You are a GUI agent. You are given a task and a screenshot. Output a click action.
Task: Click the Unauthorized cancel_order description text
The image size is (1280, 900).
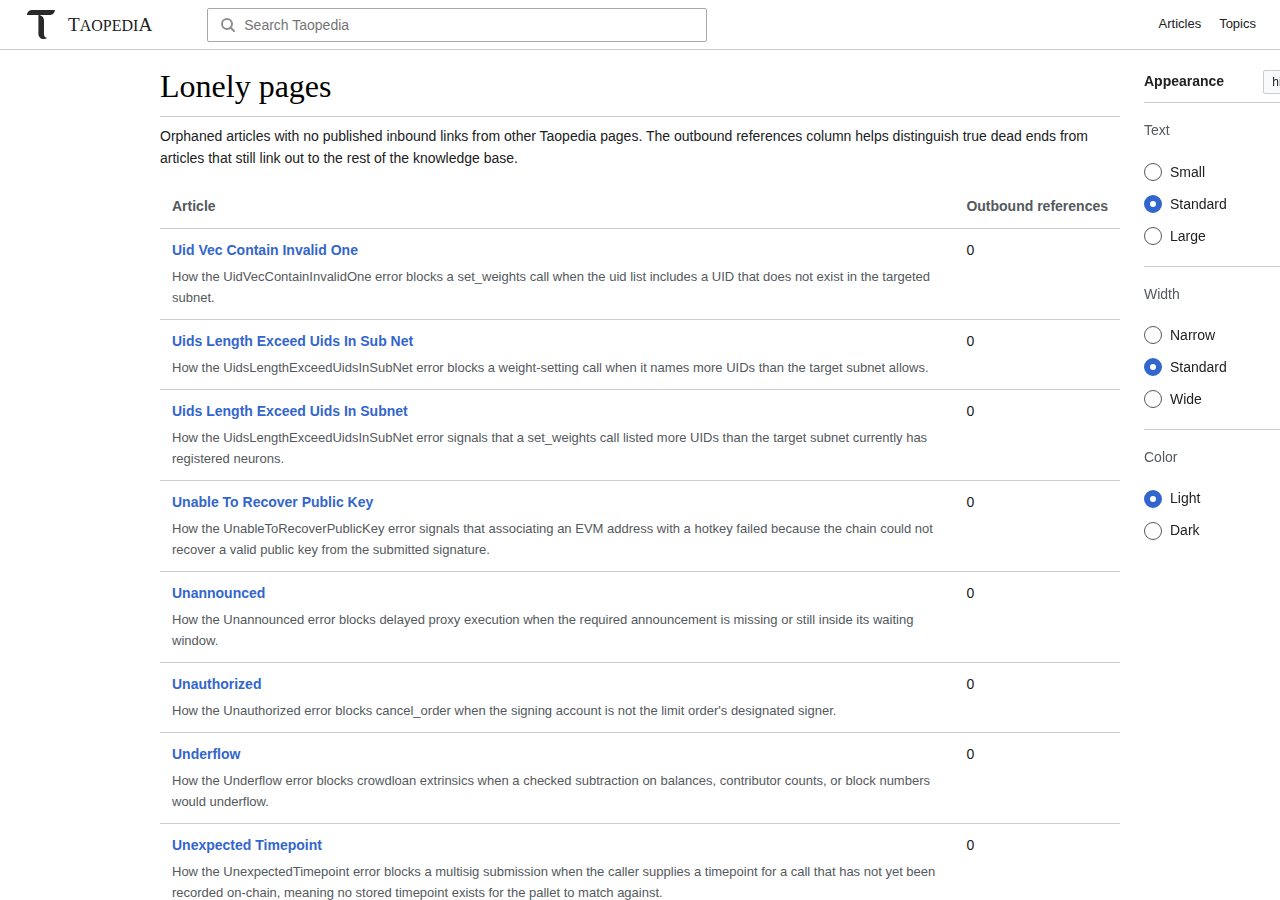[x=504, y=711]
